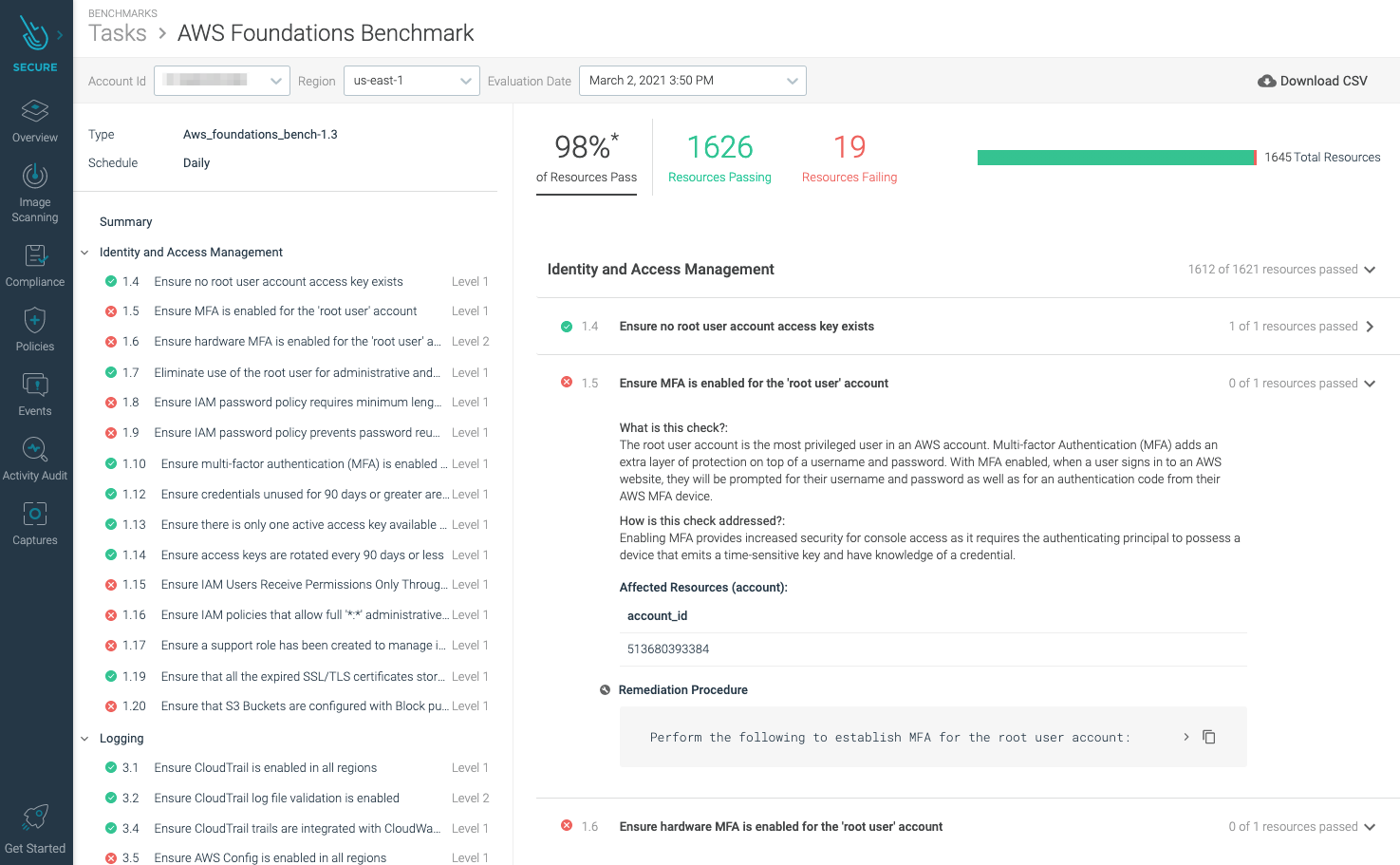Open Get Started rocket icon
The height and width of the screenshot is (865, 1400).
coord(35,818)
